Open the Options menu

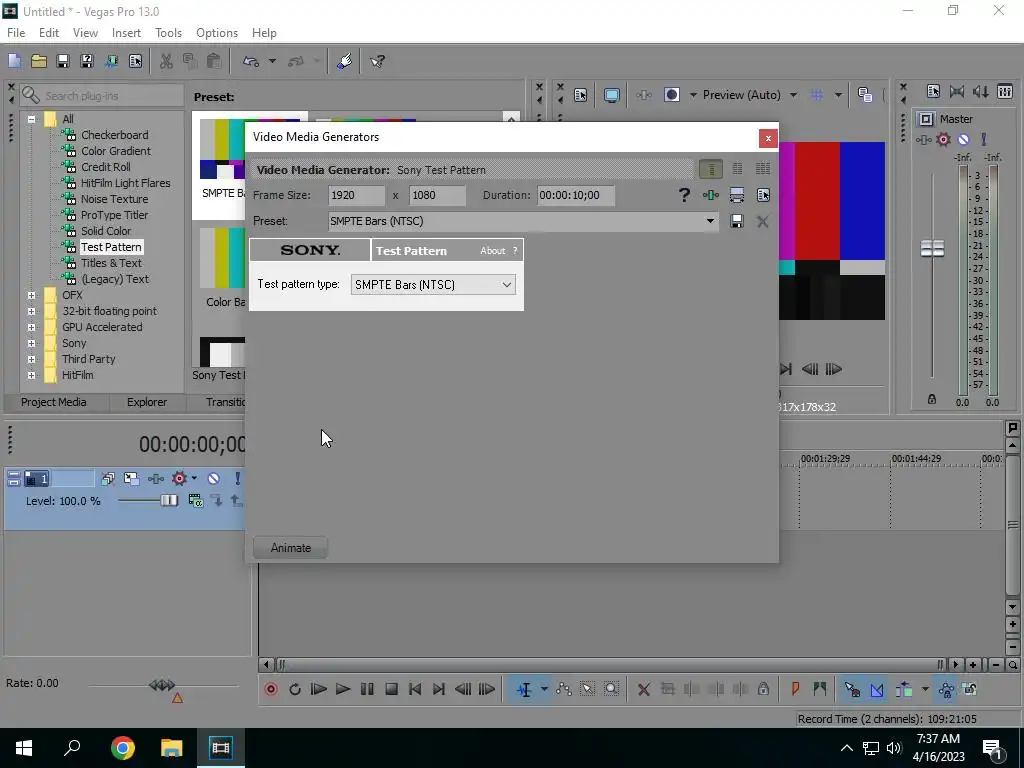[x=217, y=33]
